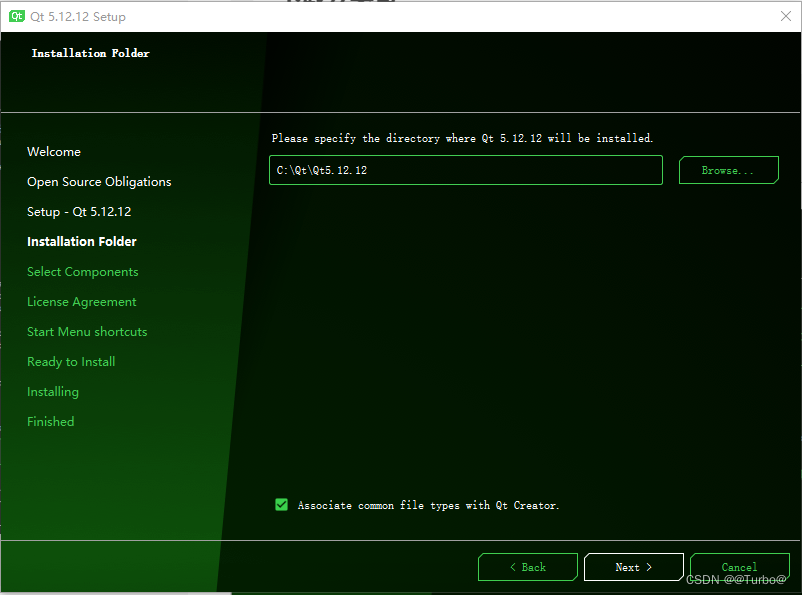This screenshot has height=595, width=802.
Task: Return to previous page with Back
Action: (x=528, y=567)
